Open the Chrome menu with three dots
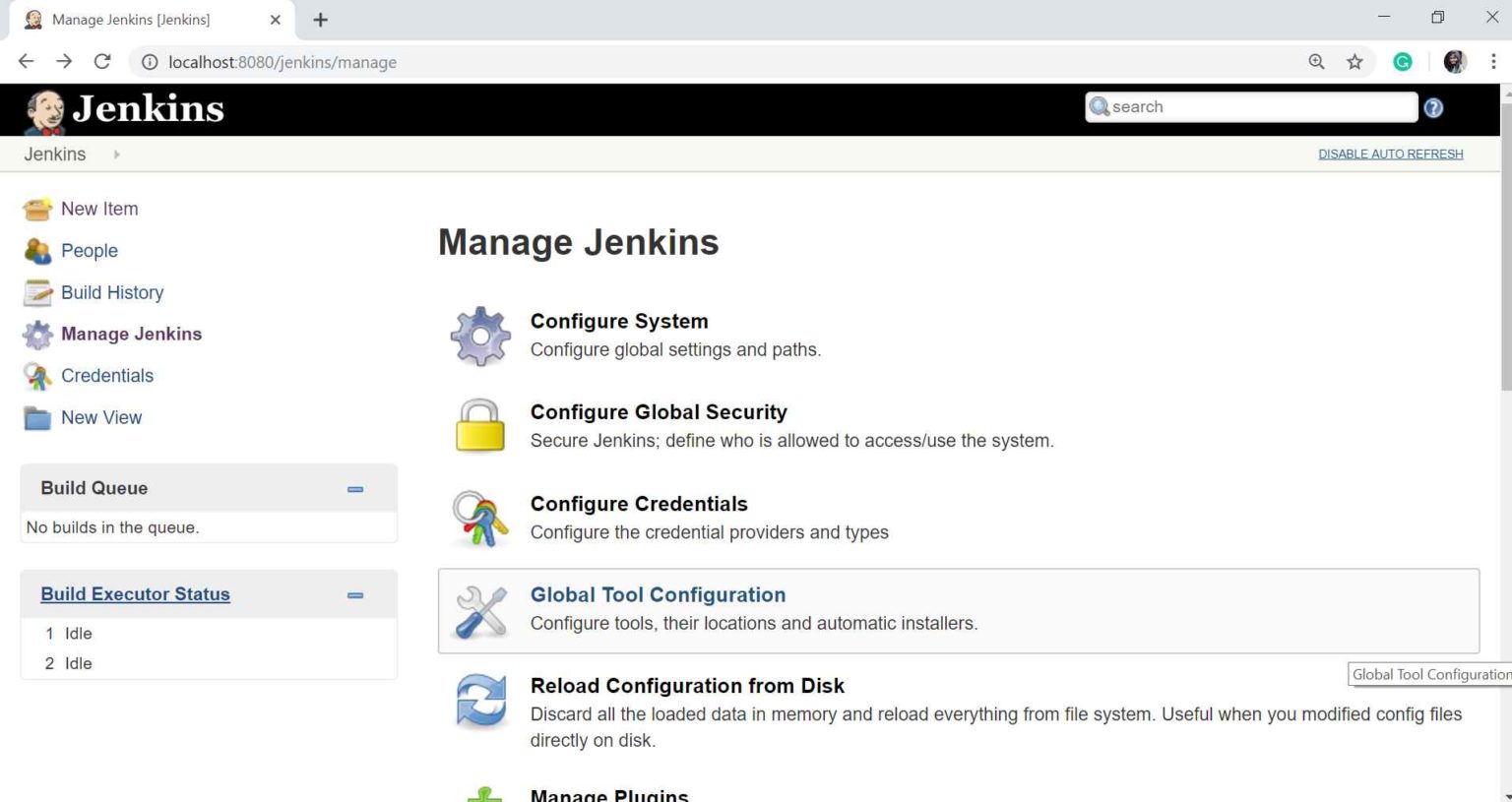 pyautogui.click(x=1493, y=61)
